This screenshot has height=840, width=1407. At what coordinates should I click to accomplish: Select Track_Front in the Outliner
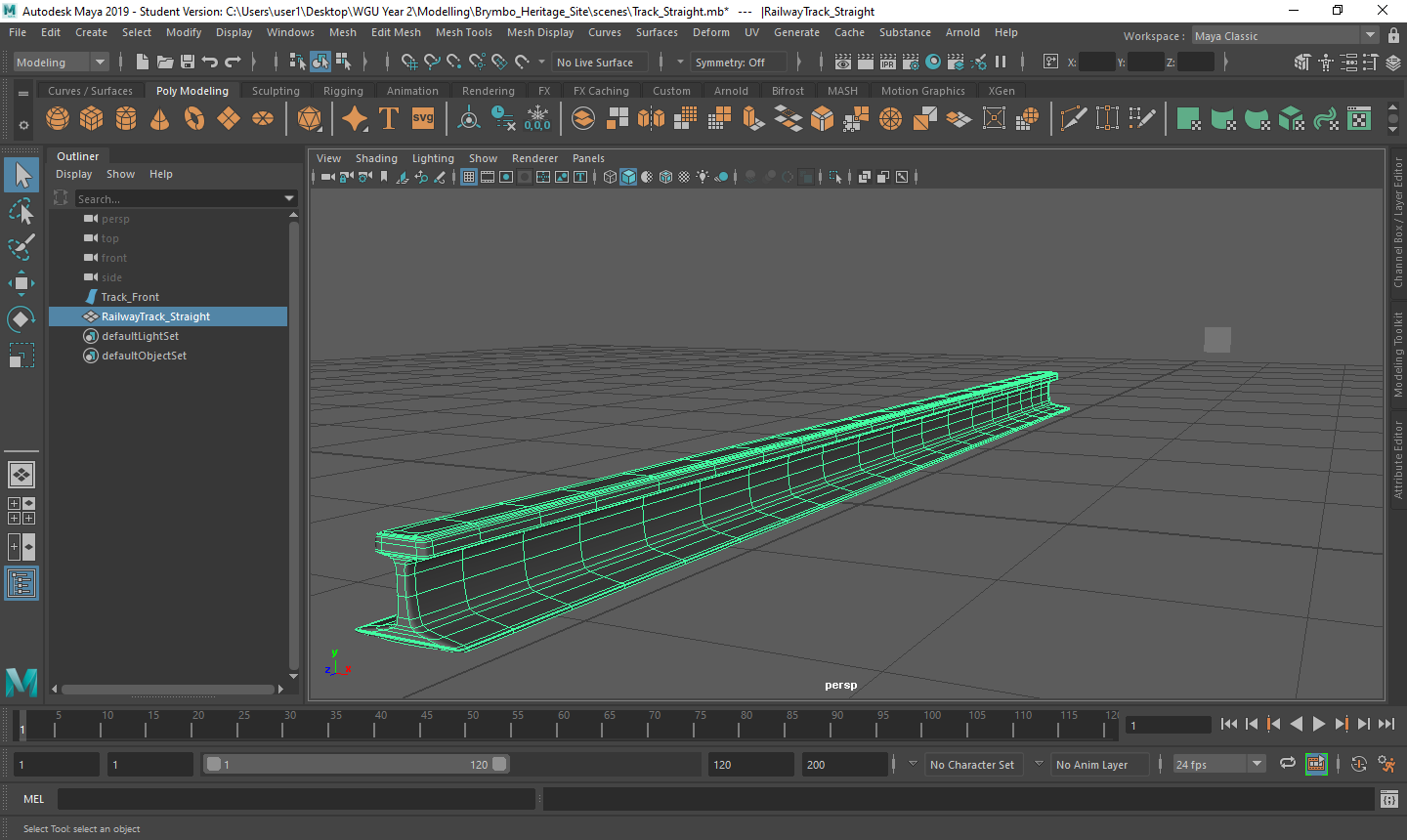click(130, 297)
